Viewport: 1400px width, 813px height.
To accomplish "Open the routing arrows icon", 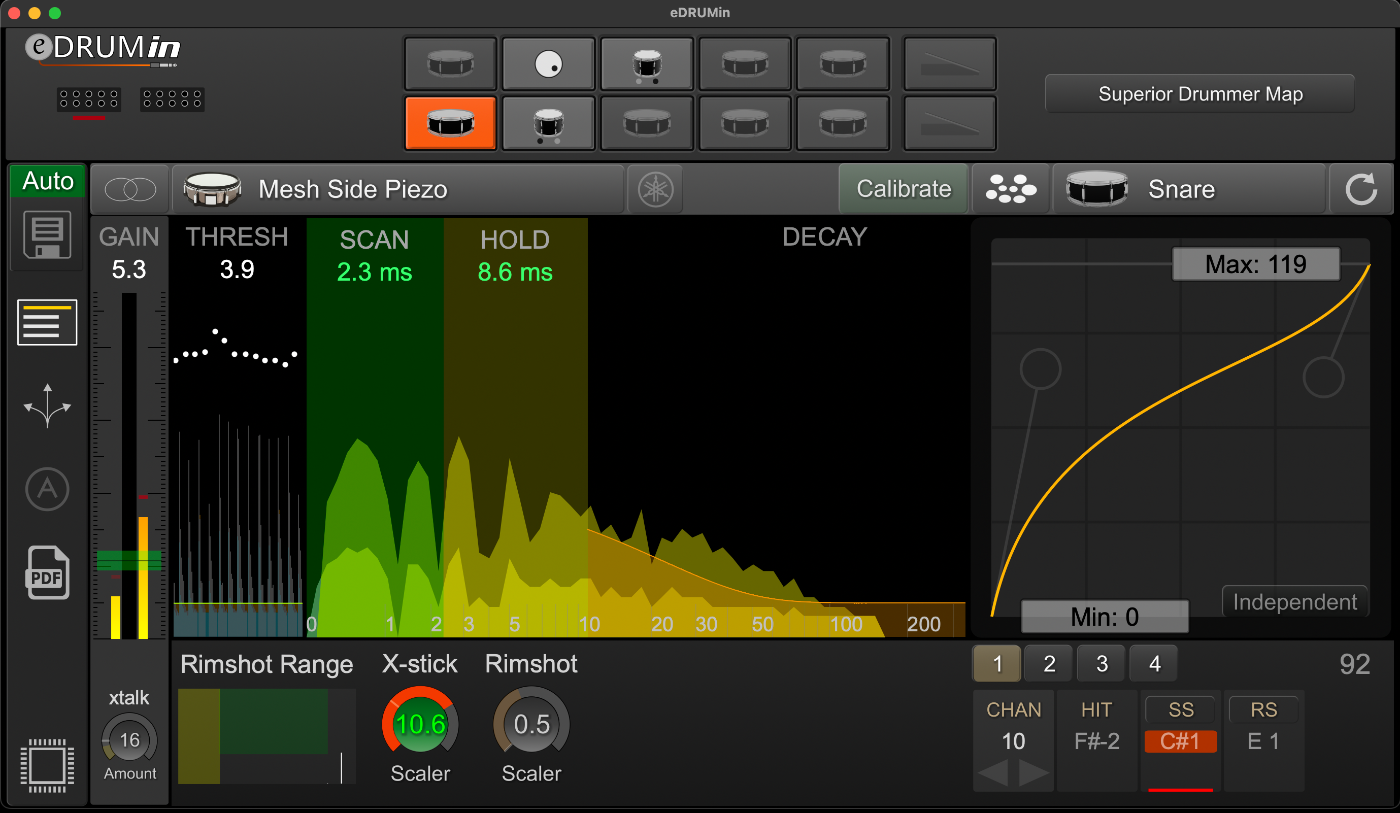I will (47, 408).
